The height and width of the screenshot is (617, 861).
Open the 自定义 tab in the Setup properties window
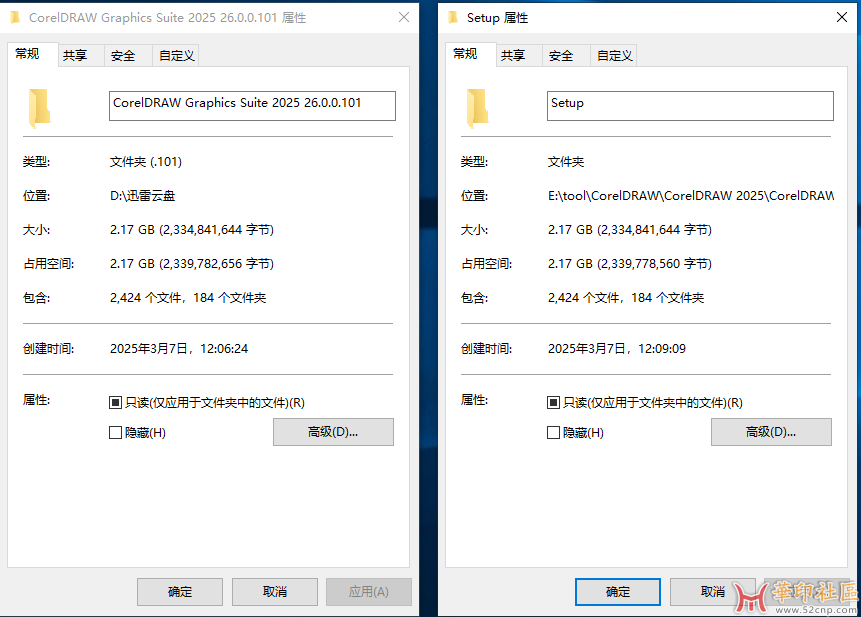[x=613, y=55]
